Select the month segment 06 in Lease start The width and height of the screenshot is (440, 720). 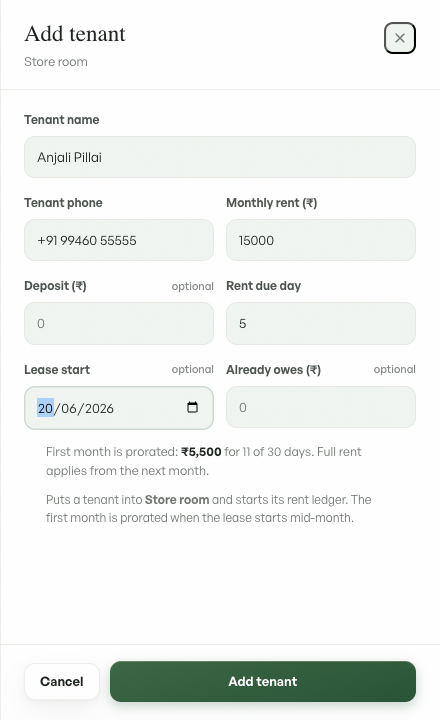(x=69, y=408)
